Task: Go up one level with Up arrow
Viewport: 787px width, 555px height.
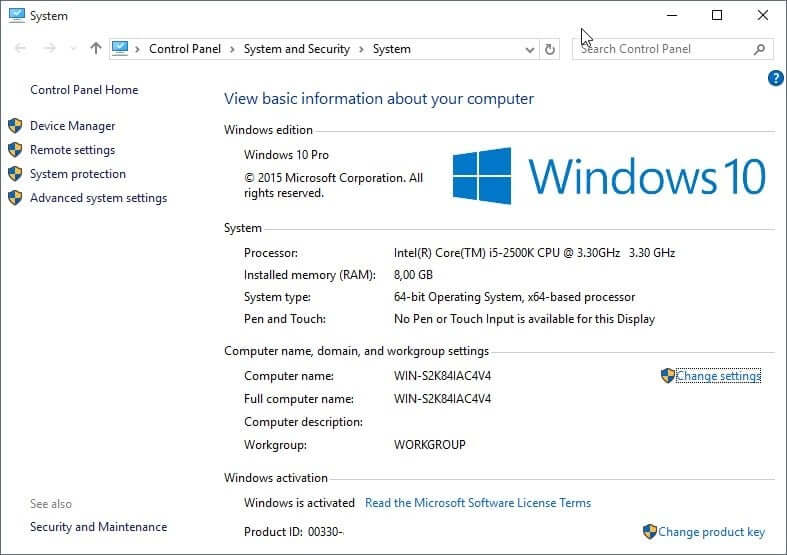Action: (x=95, y=48)
